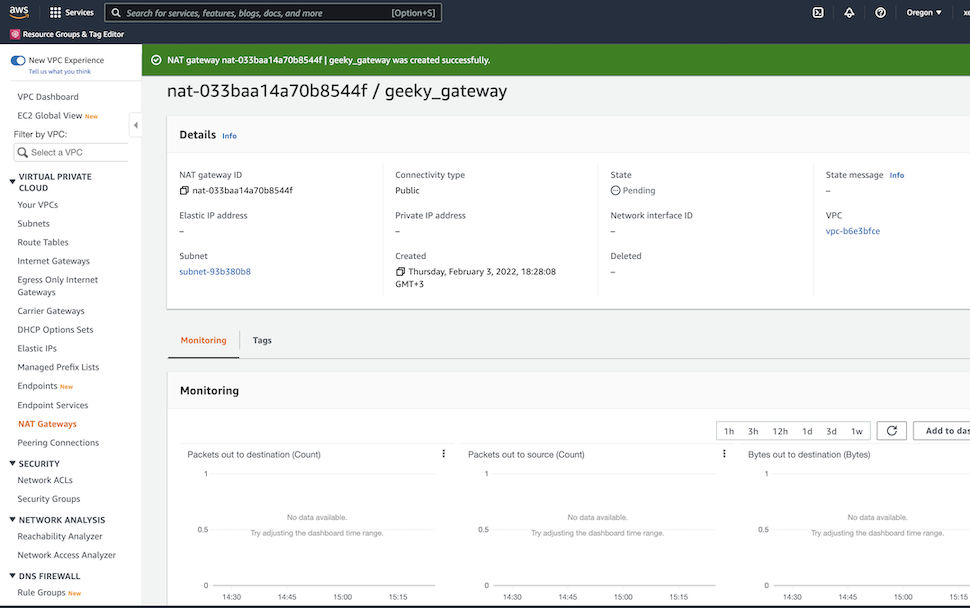Open the Select a VPC filter

[x=71, y=152]
